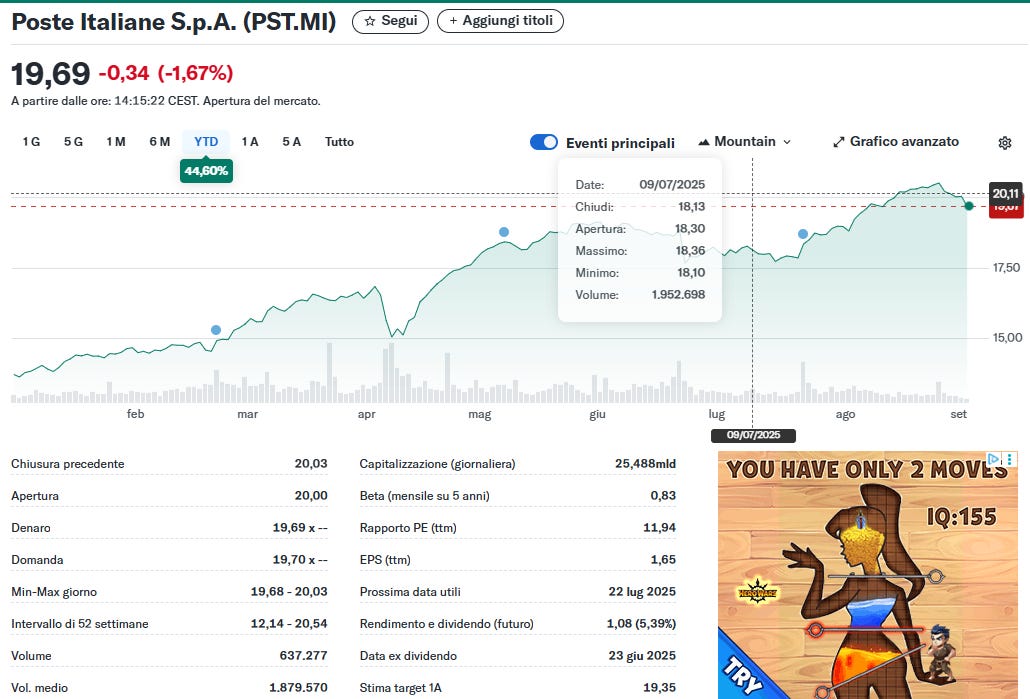1030x699 pixels.
Task: Click Prossima data utili 22 lug 2025
Action: point(642,592)
